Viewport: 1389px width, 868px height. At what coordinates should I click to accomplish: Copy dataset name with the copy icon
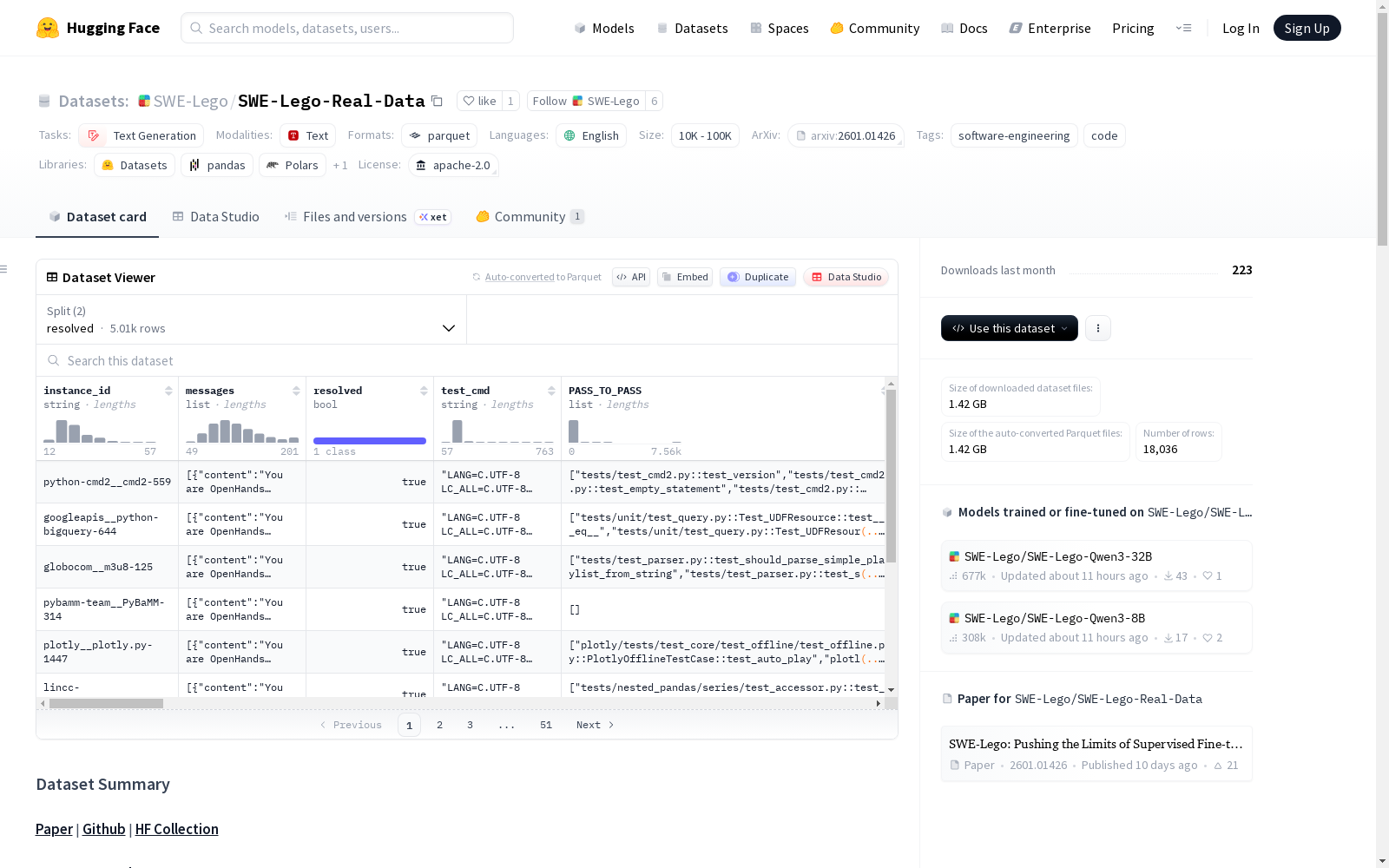coord(438,102)
